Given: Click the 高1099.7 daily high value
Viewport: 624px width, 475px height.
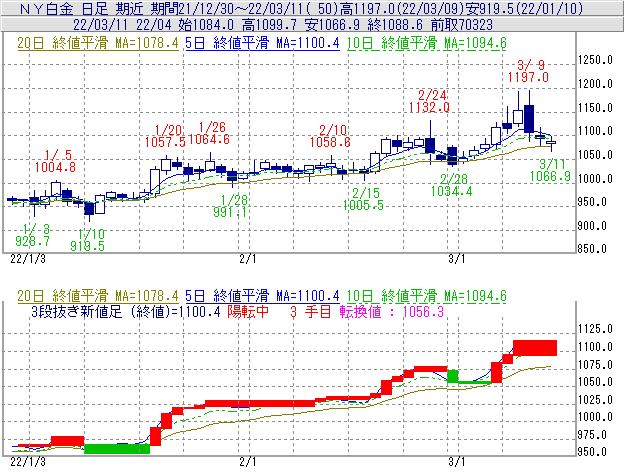Looking at the screenshot, I should (x=269, y=25).
